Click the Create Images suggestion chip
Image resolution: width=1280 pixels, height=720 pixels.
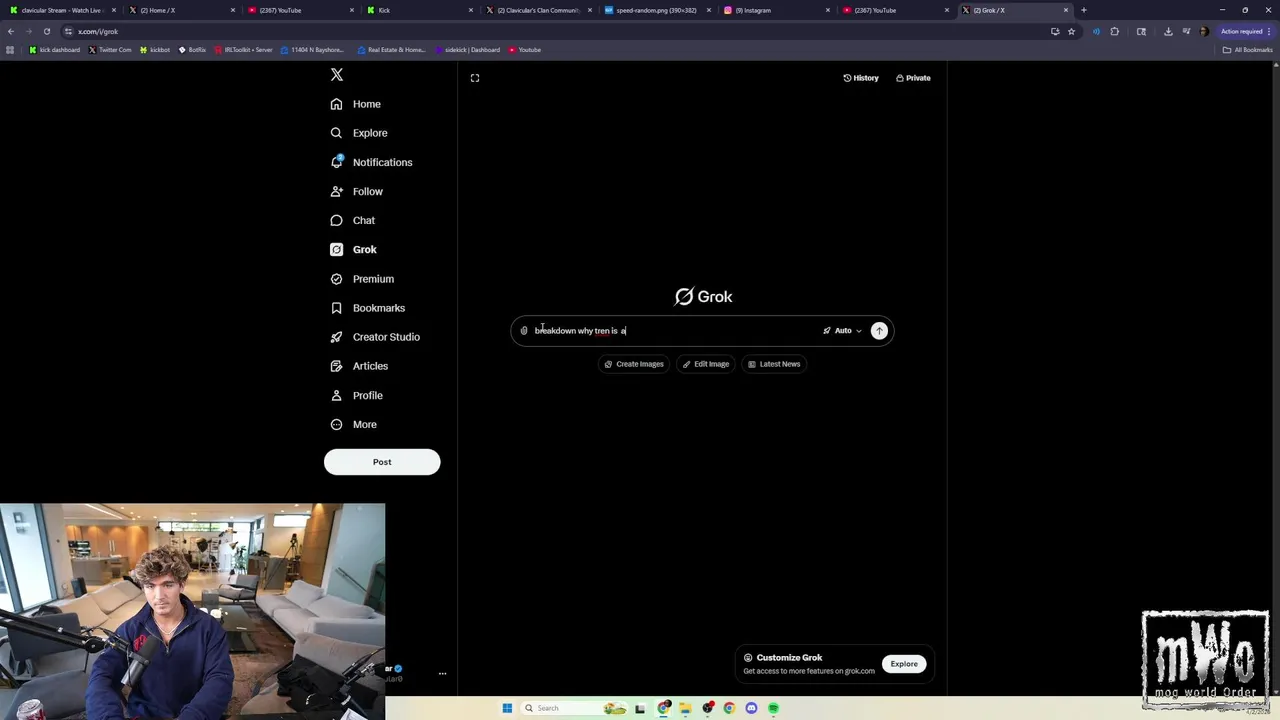[x=634, y=364]
